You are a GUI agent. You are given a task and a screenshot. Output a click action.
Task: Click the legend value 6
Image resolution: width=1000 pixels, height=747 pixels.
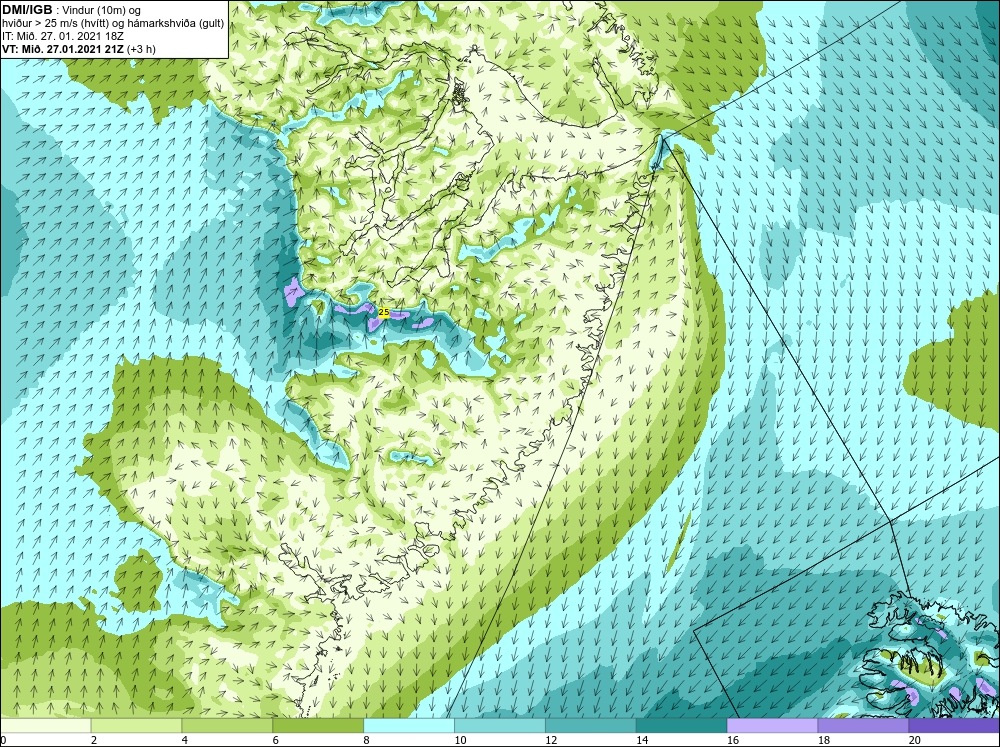click(276, 740)
